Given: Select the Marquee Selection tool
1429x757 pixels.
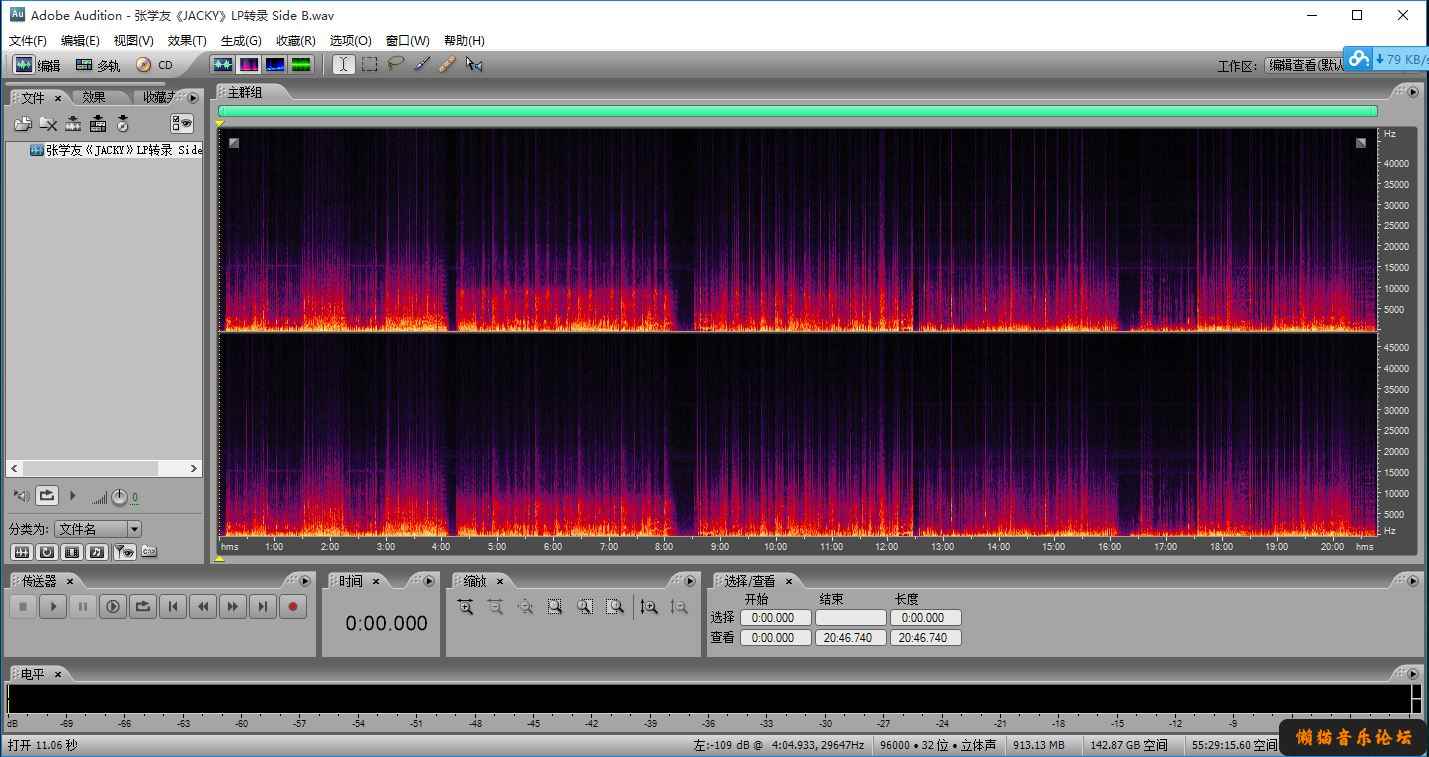Looking at the screenshot, I should (369, 64).
